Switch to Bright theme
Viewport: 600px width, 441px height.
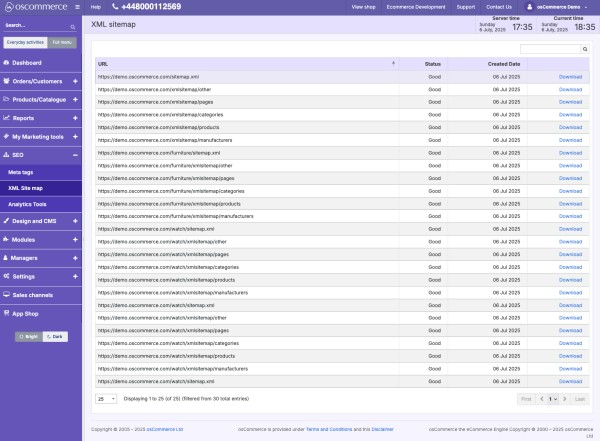pyautogui.click(x=29, y=336)
